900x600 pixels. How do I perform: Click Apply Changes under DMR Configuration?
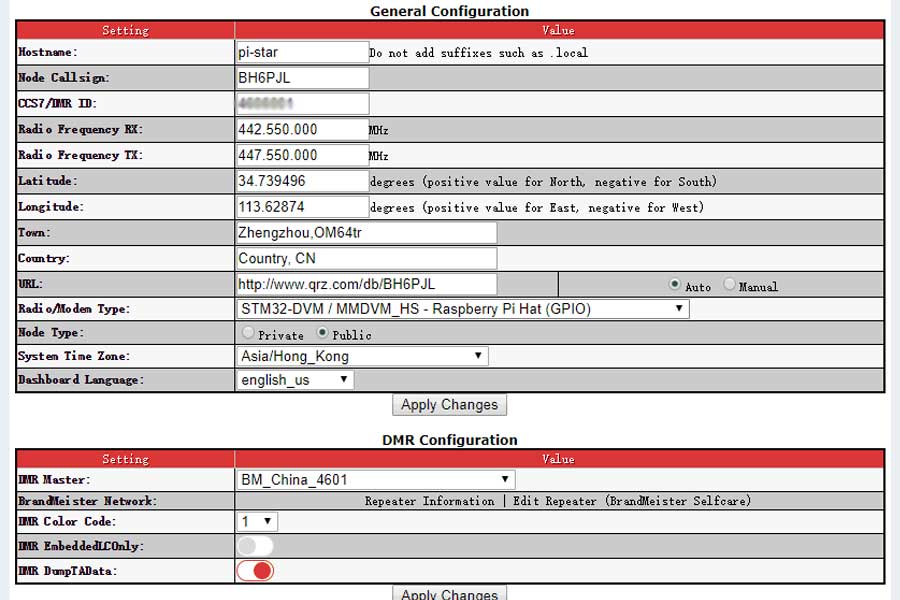click(x=449, y=594)
